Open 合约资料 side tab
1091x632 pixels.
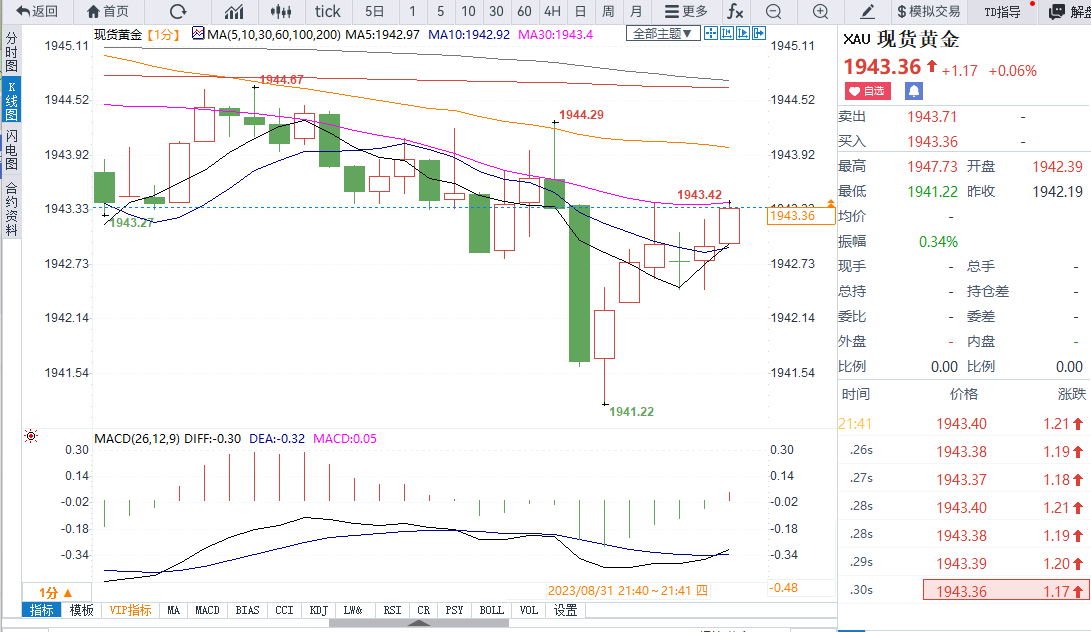tap(11, 208)
